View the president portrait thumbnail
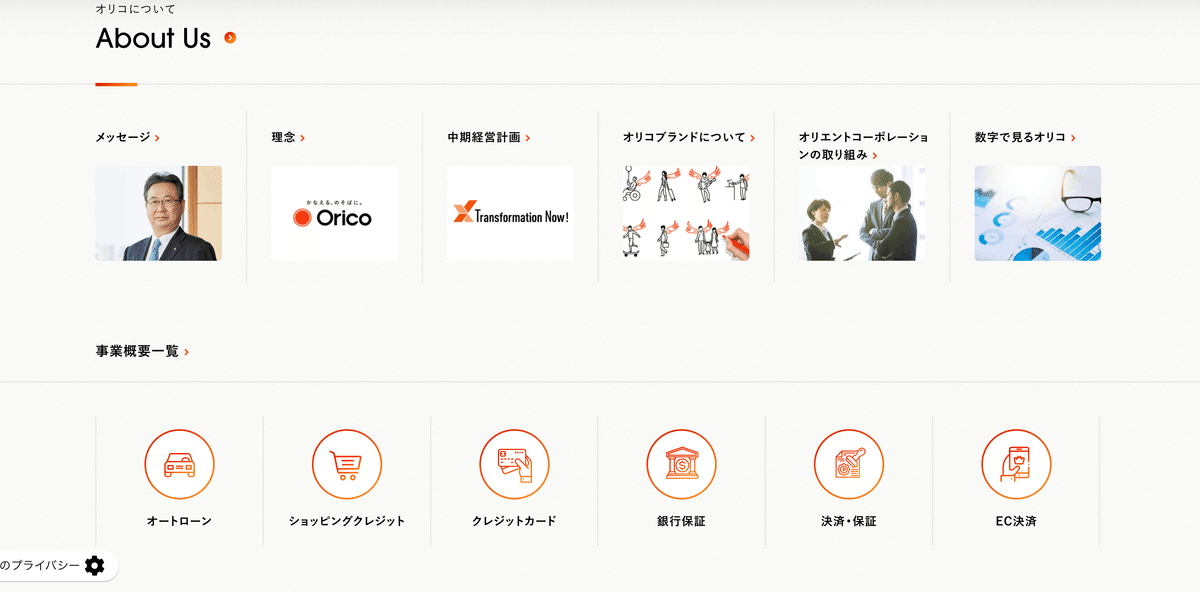 pyautogui.click(x=159, y=213)
